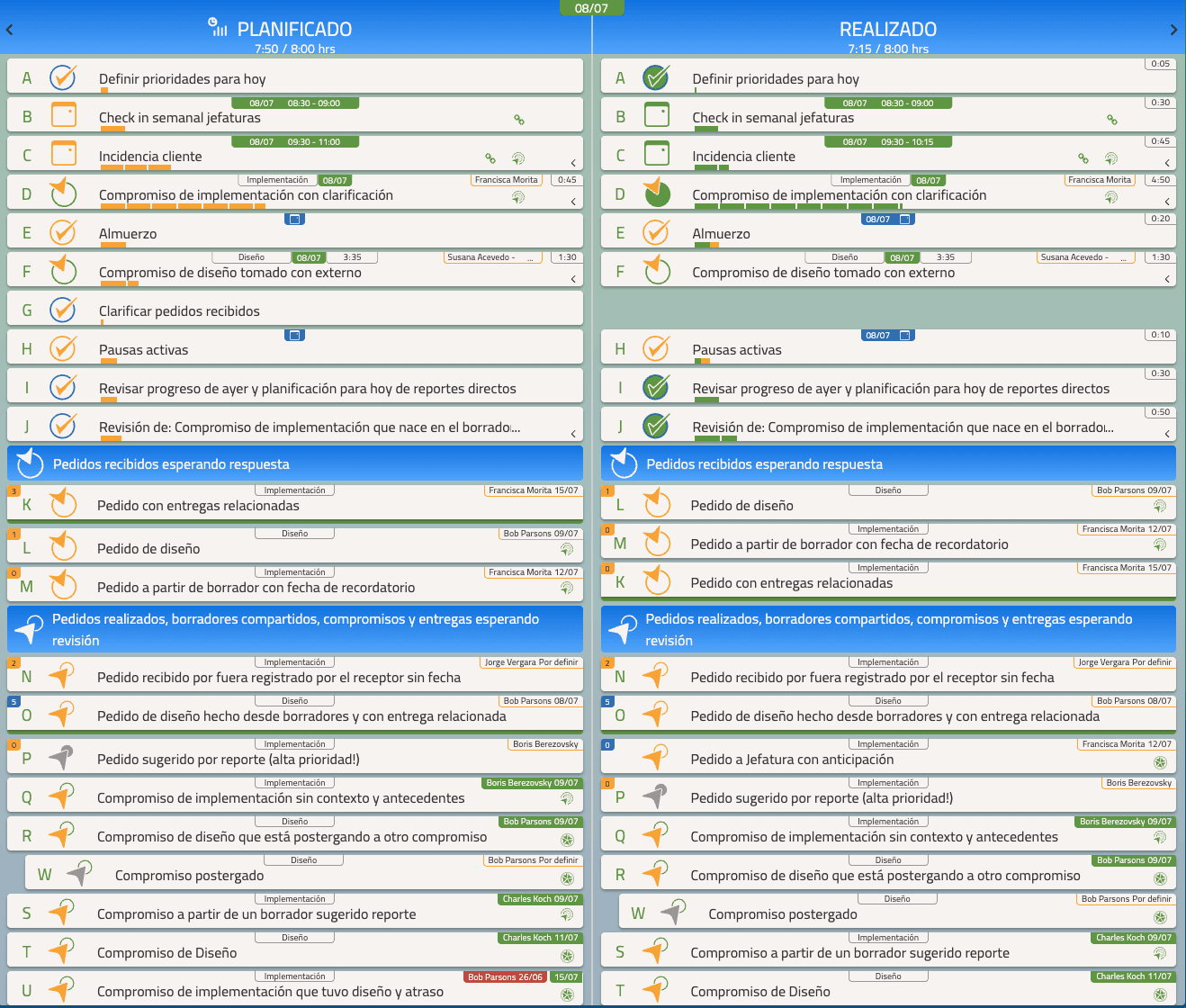Click filled commitment icon on row D in Realizado
This screenshot has width=1186, height=1008.
[657, 192]
